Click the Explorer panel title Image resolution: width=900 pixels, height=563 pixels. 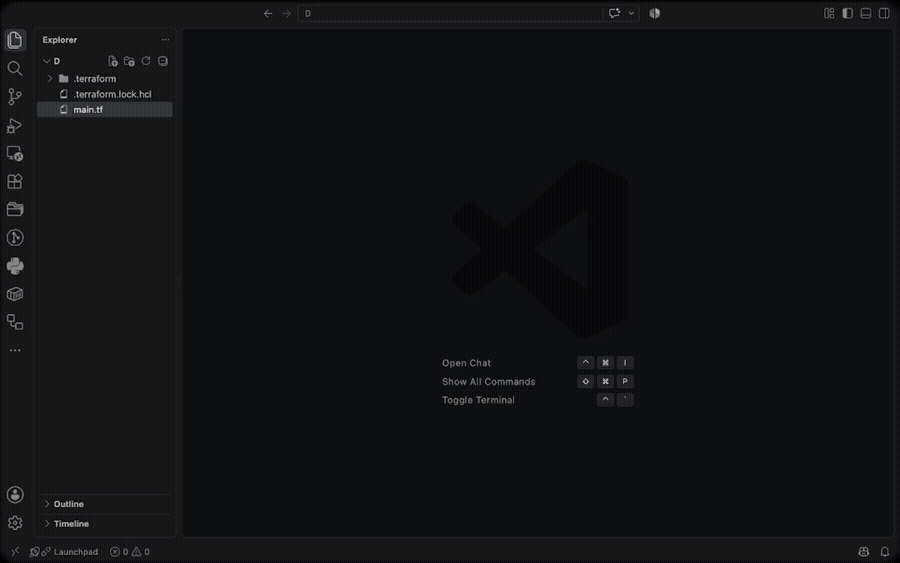(x=60, y=40)
